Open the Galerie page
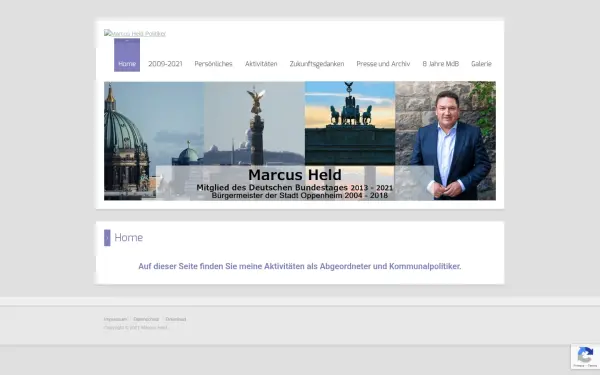 [x=481, y=64]
